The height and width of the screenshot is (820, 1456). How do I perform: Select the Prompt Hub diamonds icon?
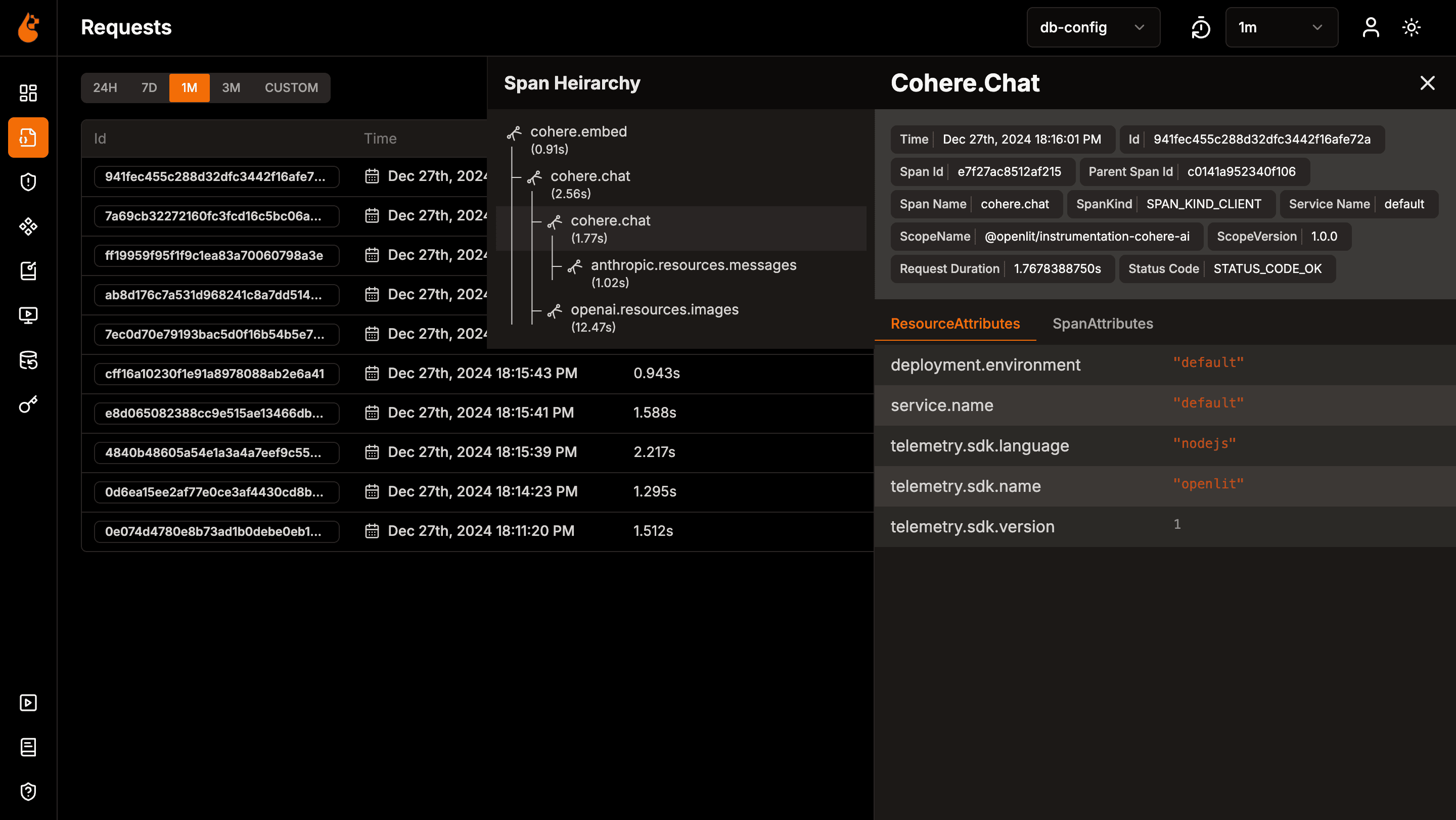tap(27, 226)
